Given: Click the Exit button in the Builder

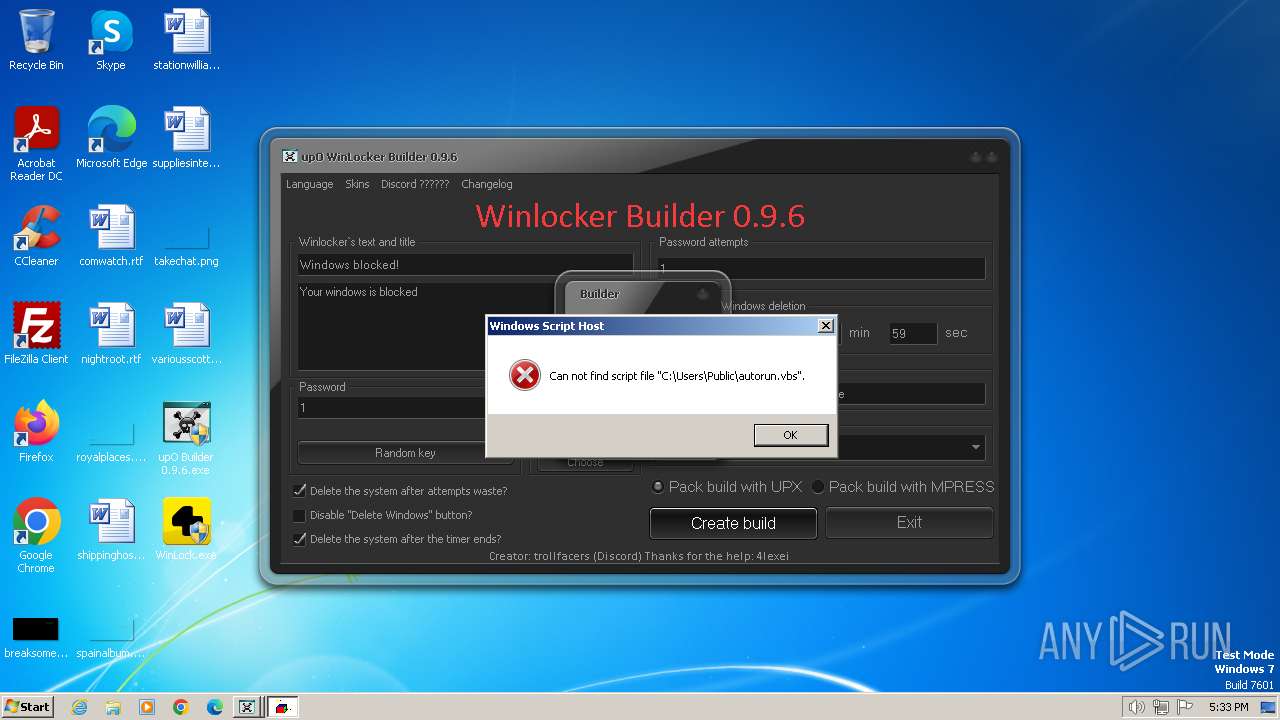Looking at the screenshot, I should click(x=909, y=522).
